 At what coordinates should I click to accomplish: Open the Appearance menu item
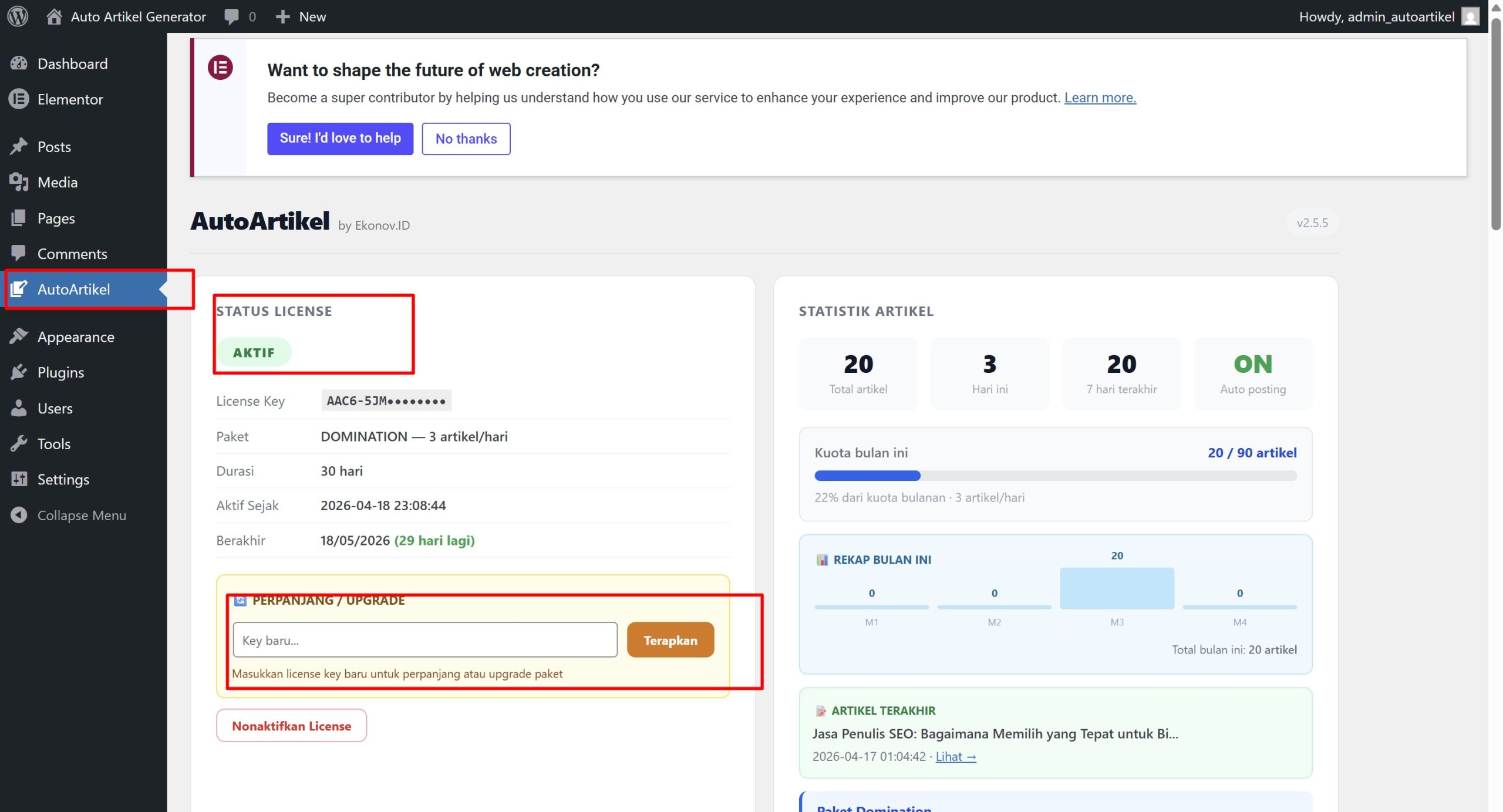pyautogui.click(x=76, y=336)
